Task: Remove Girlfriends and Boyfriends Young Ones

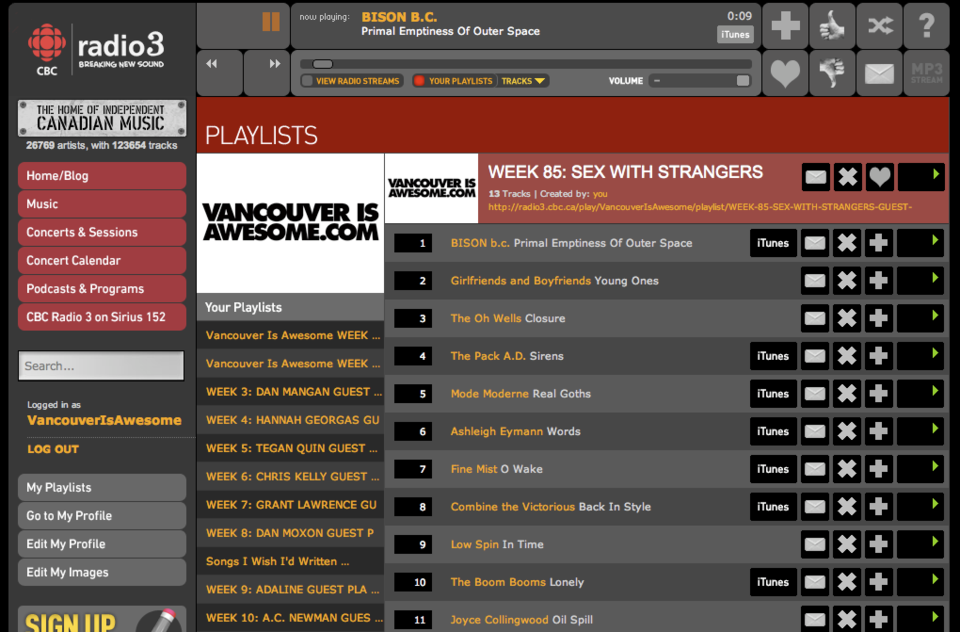Action: pos(847,280)
